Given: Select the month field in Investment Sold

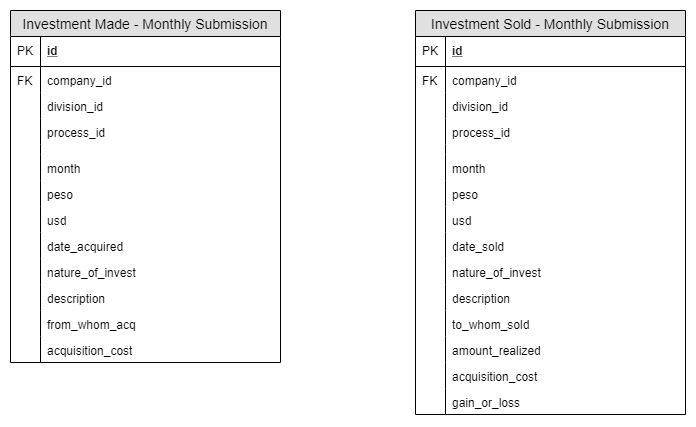Looking at the screenshot, I should tap(469, 169).
